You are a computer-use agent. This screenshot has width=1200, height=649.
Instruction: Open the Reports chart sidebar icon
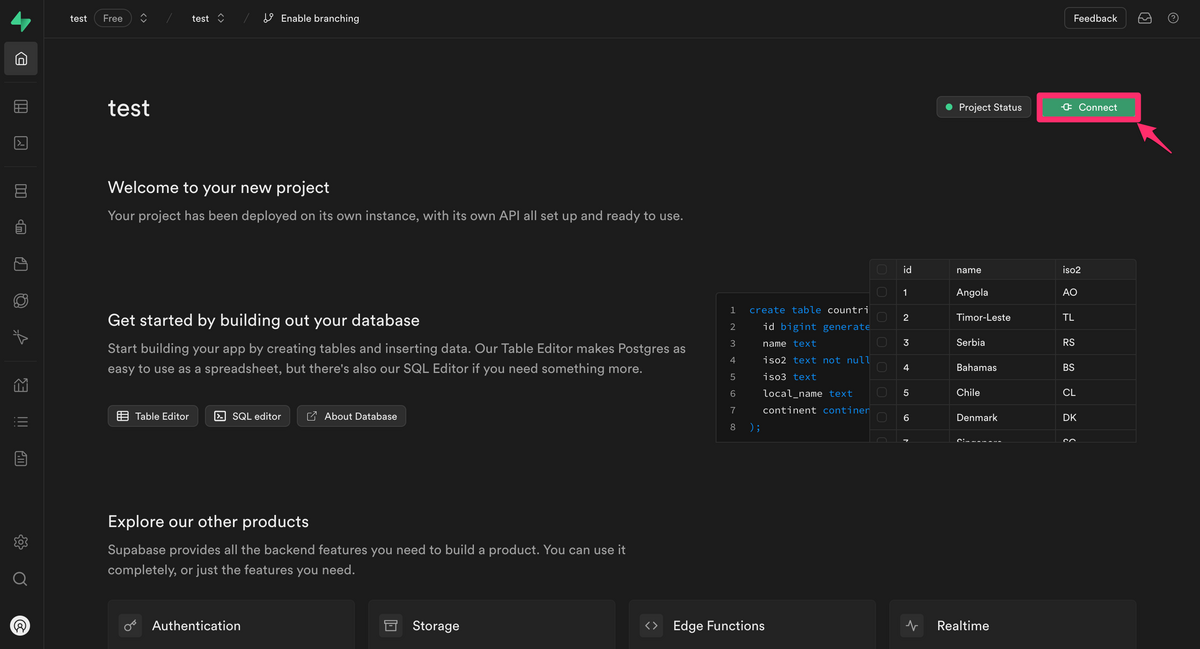pyautogui.click(x=21, y=385)
